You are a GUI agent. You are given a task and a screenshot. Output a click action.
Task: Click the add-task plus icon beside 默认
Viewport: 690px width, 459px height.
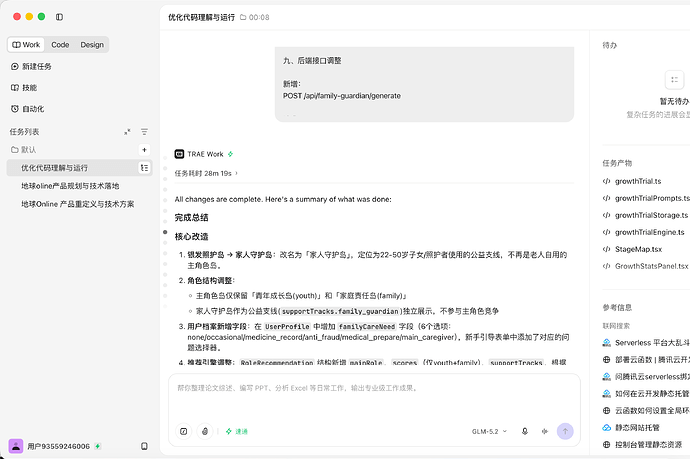(144, 150)
